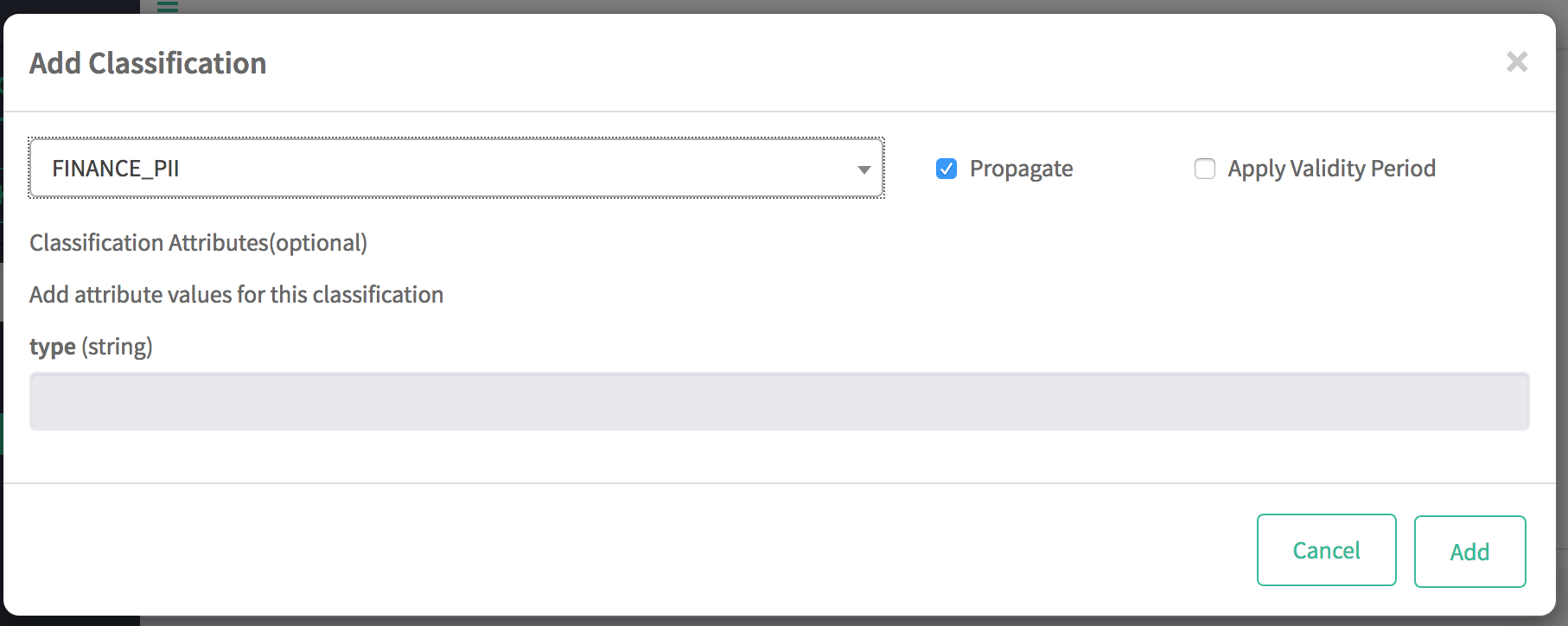Click the hamburger menu icon behind the dialog
The width and height of the screenshot is (1568, 626).
point(168,6)
